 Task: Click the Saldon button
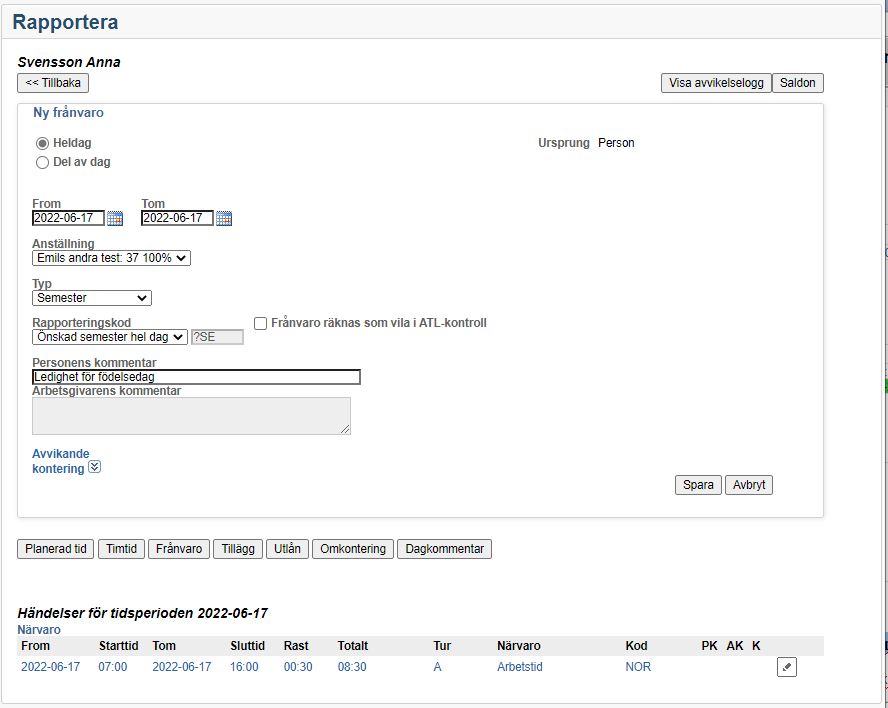pyautogui.click(x=797, y=83)
